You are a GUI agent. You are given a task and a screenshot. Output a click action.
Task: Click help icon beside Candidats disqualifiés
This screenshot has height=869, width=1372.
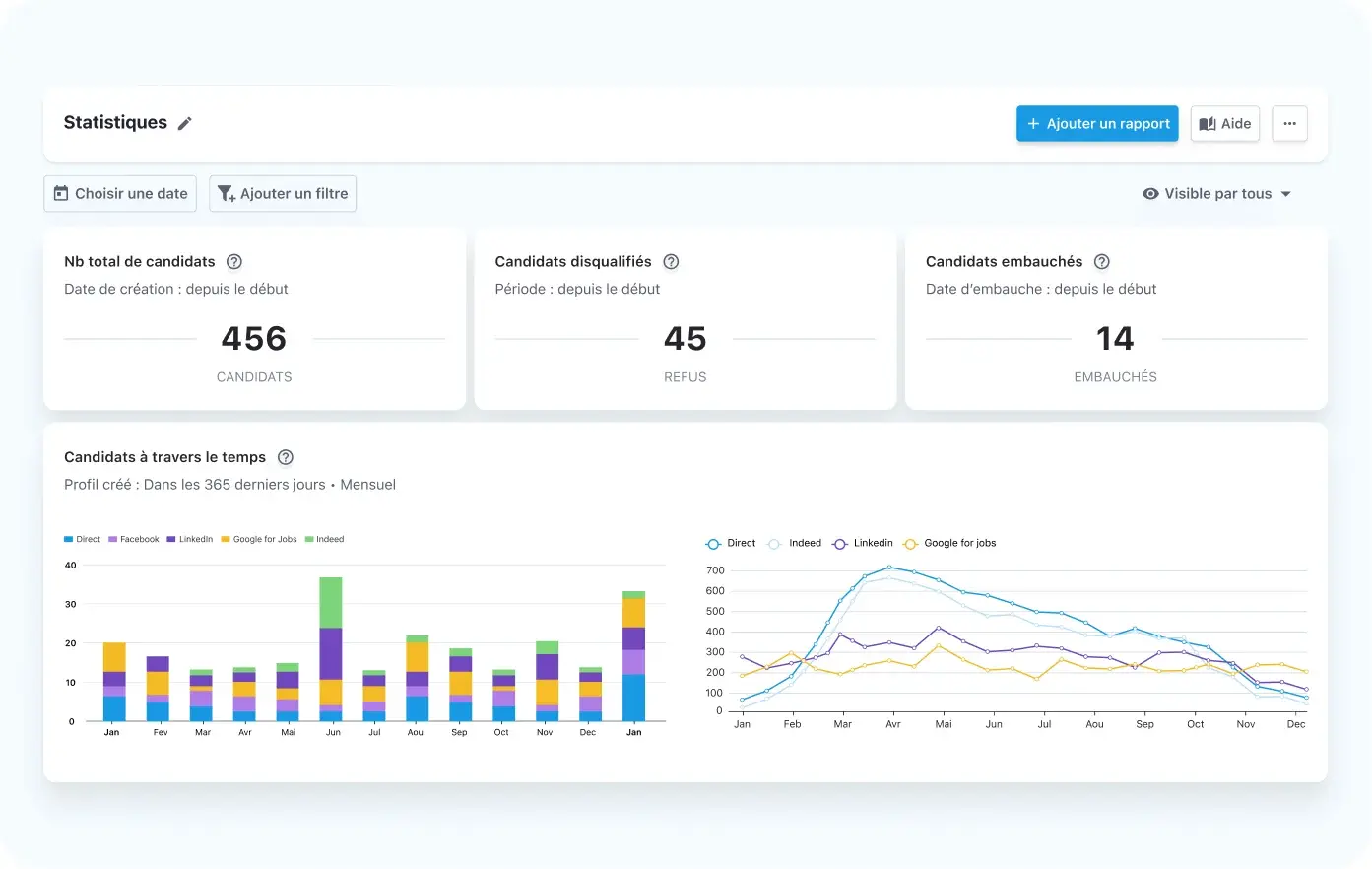(671, 262)
